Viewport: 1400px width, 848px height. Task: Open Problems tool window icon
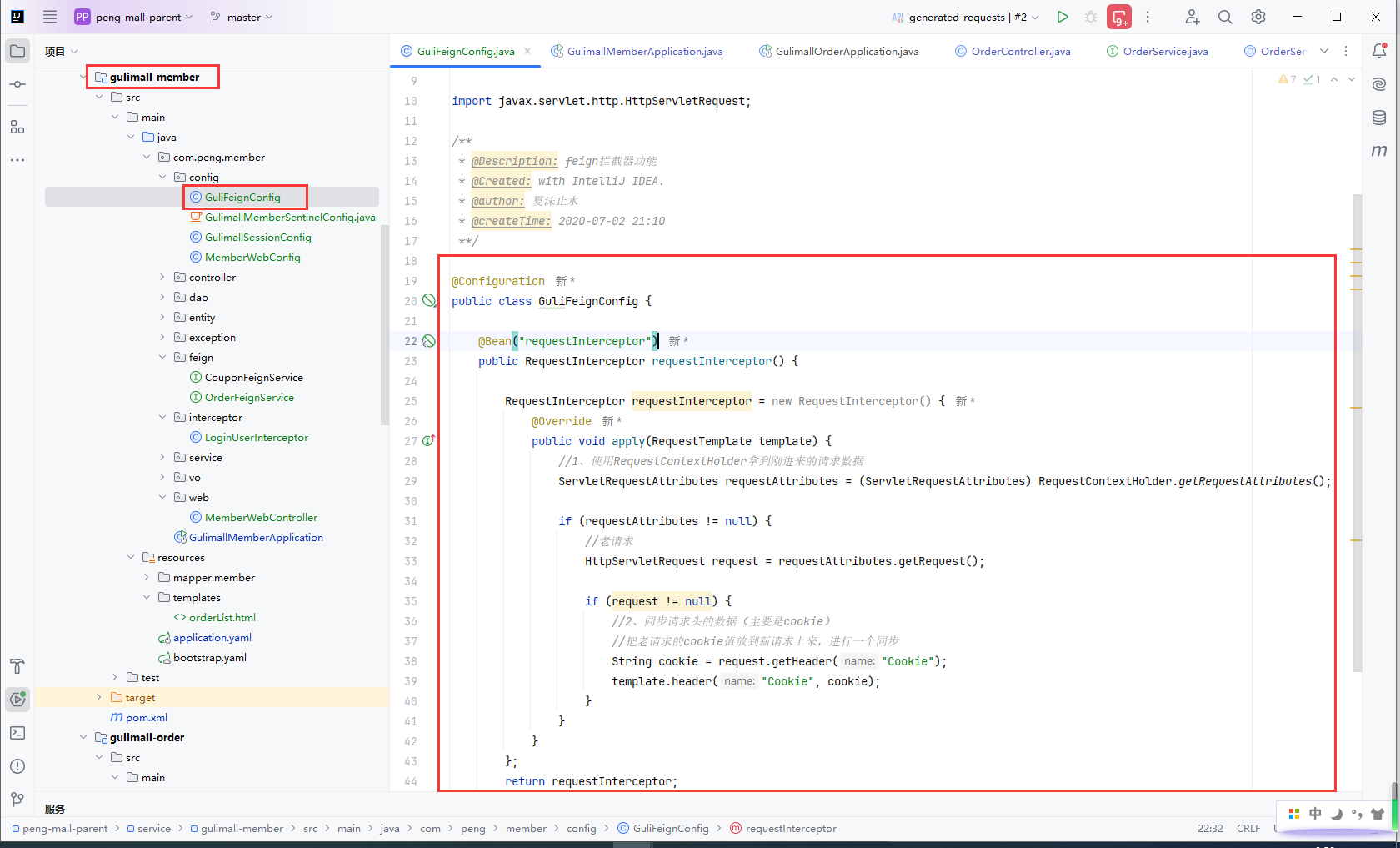17,766
